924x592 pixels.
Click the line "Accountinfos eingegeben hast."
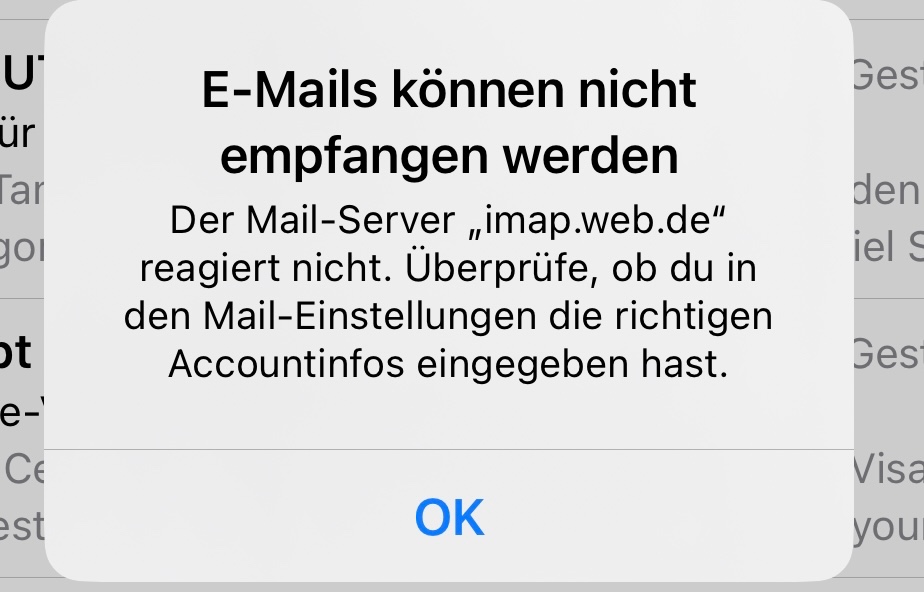tap(448, 364)
